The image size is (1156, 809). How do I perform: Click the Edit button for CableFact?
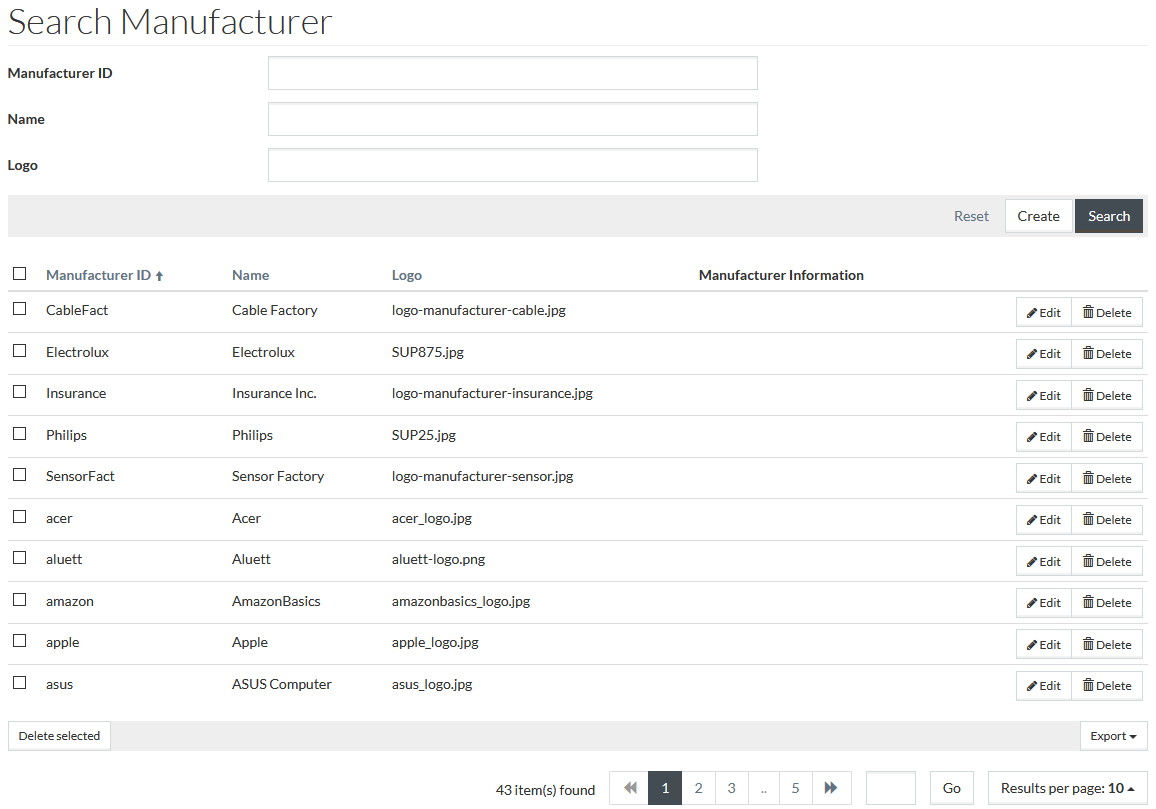click(x=1043, y=312)
